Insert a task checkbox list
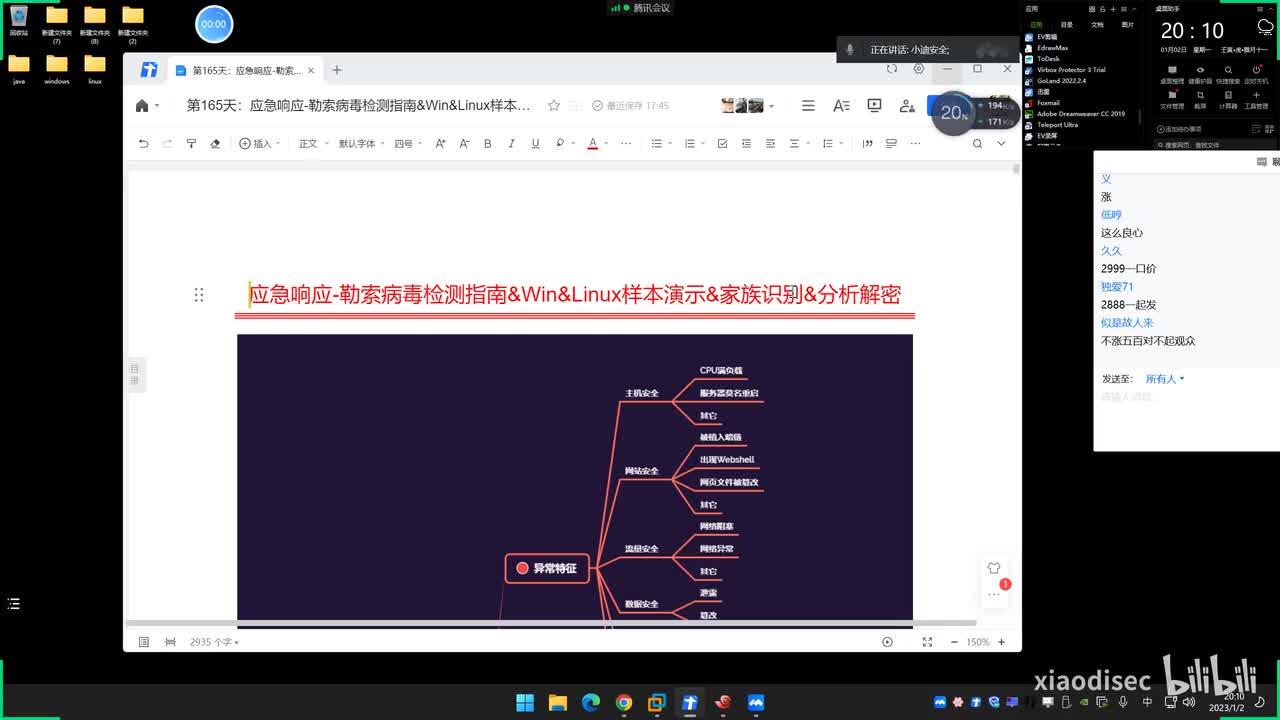1280x720 pixels. point(722,144)
